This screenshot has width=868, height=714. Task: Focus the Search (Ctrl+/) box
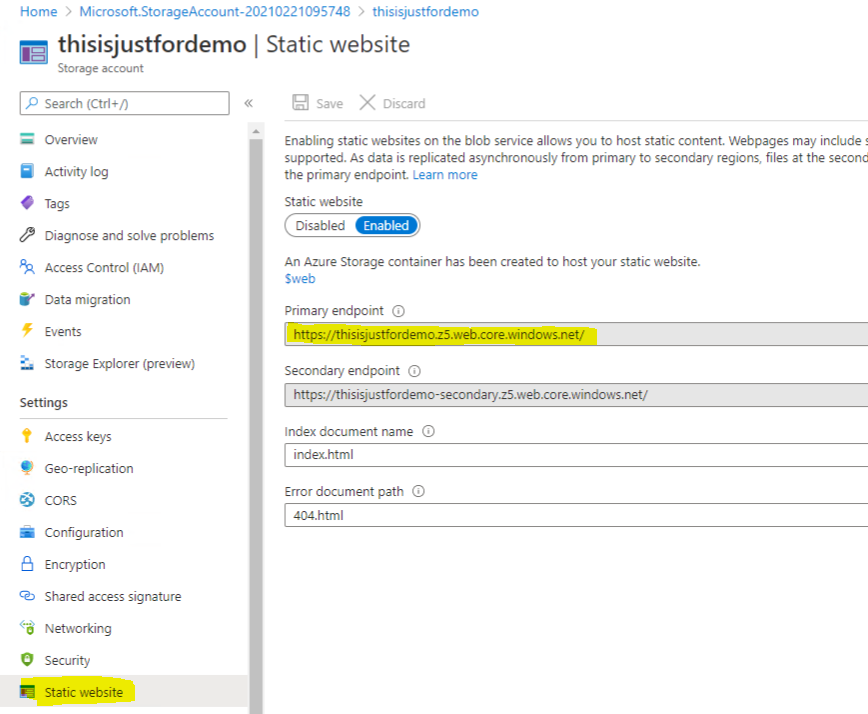(125, 103)
